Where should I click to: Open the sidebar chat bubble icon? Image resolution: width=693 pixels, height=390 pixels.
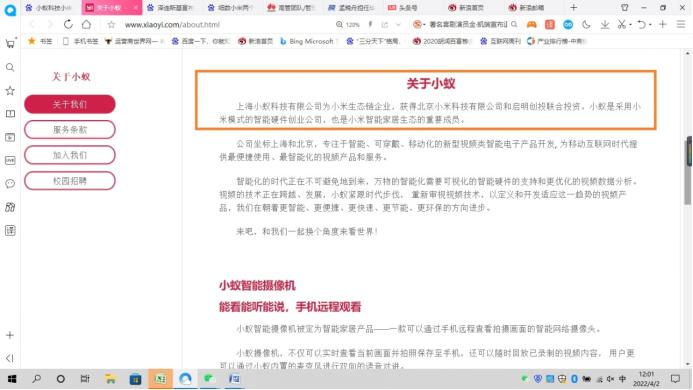click(10, 184)
